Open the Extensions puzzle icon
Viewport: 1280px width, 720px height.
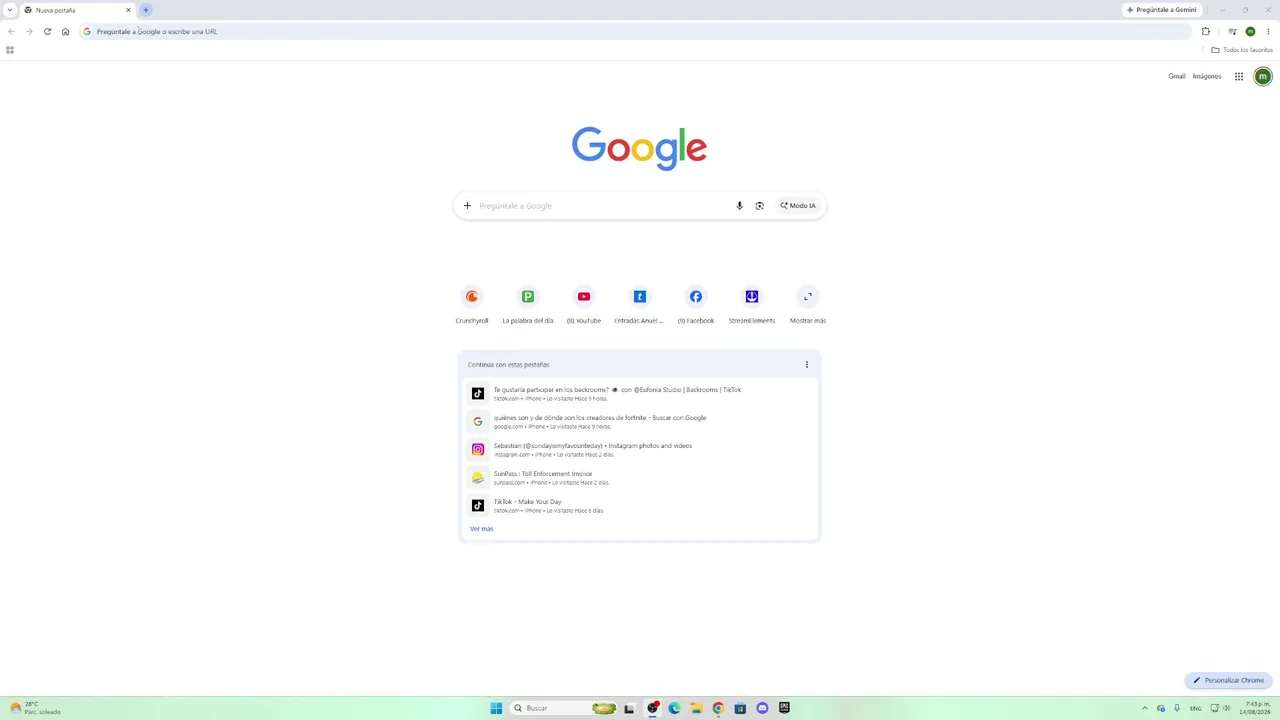click(x=1206, y=31)
